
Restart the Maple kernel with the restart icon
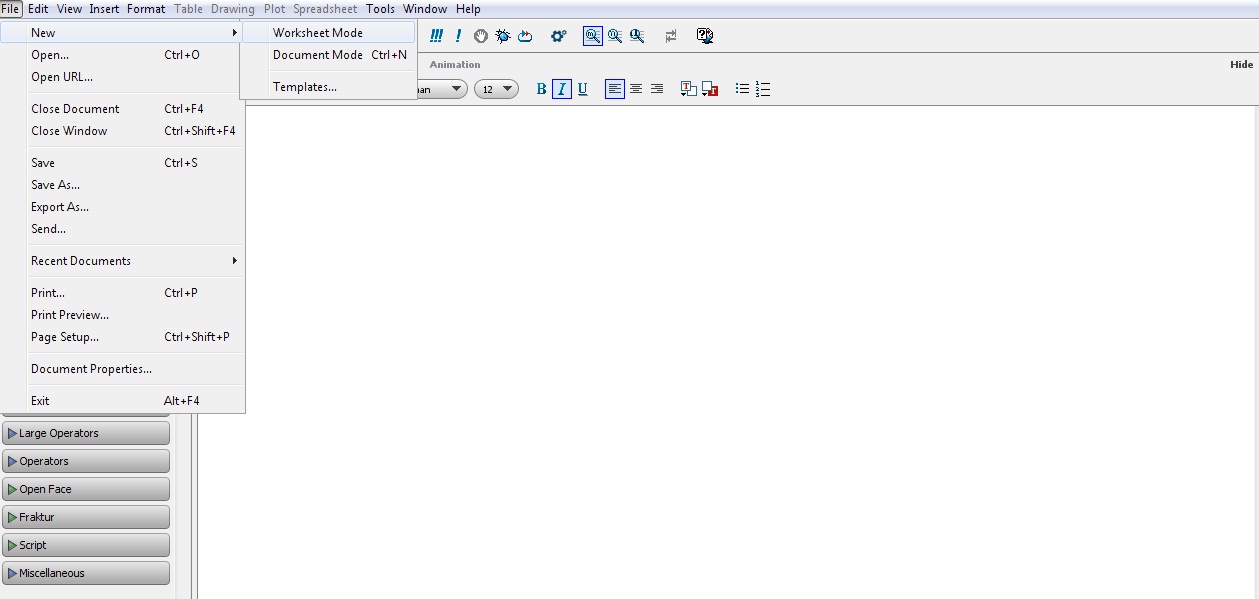(525, 35)
